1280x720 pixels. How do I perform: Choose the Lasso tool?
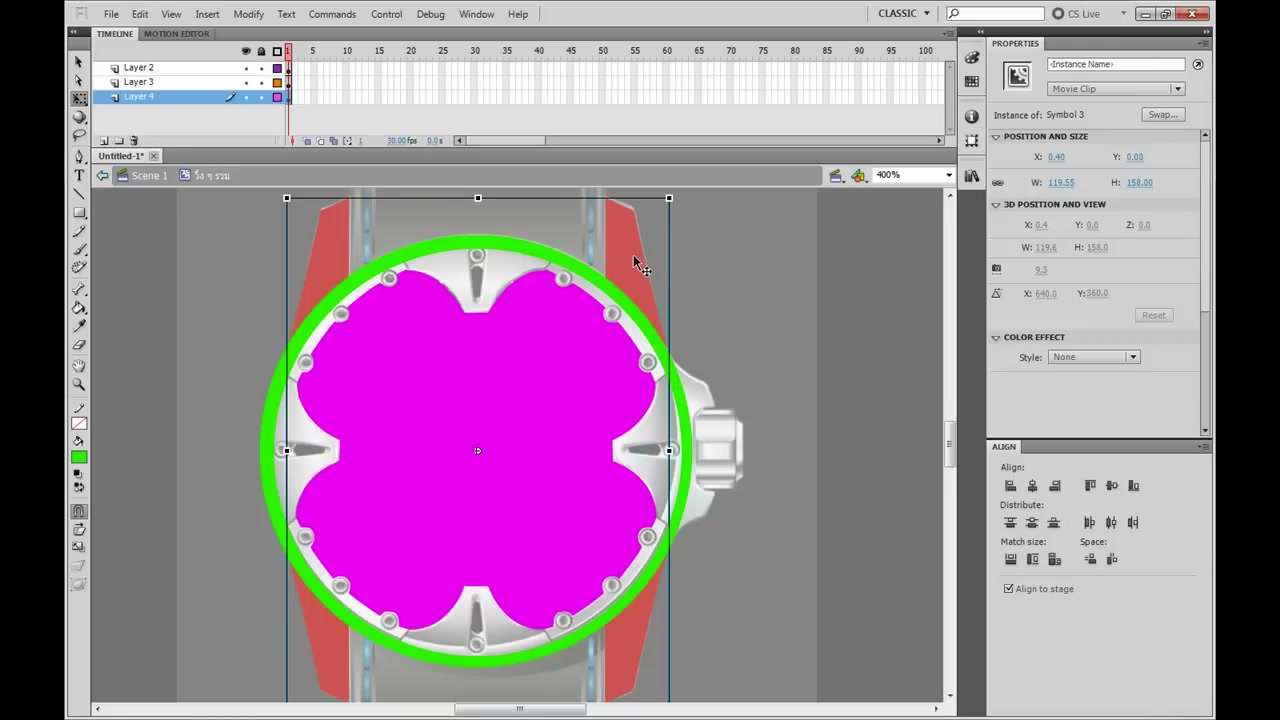[x=79, y=135]
